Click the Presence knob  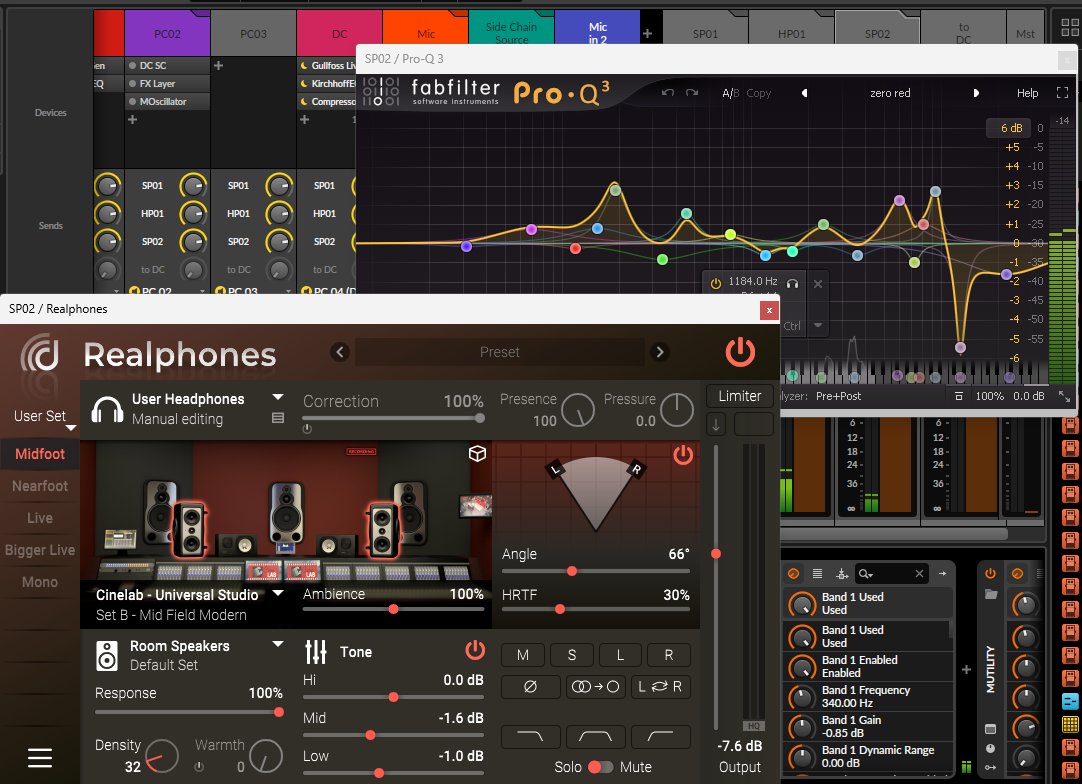(x=578, y=410)
